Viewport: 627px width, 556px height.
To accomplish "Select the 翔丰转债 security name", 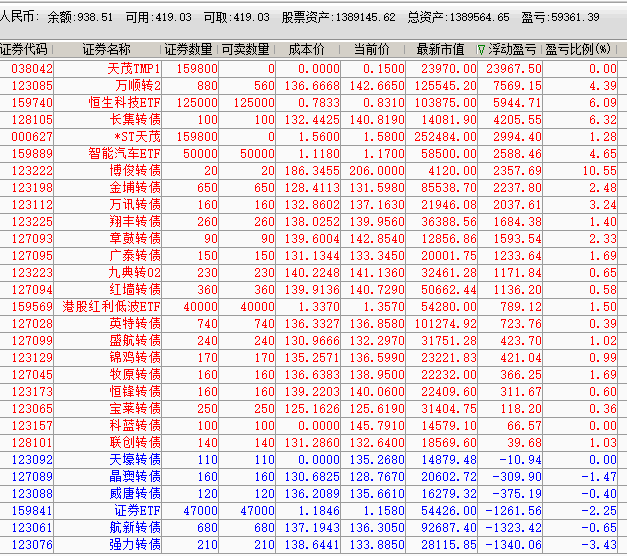I will tap(135, 222).
